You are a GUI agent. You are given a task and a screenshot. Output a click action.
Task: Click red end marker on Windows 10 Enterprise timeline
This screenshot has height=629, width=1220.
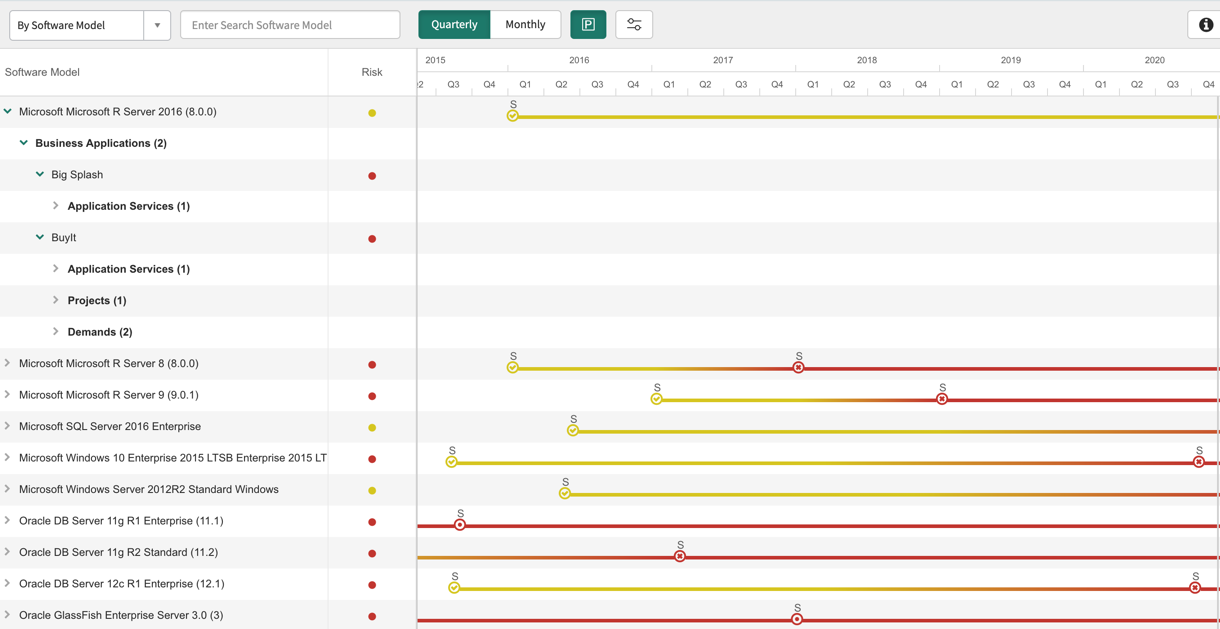[1199, 462]
